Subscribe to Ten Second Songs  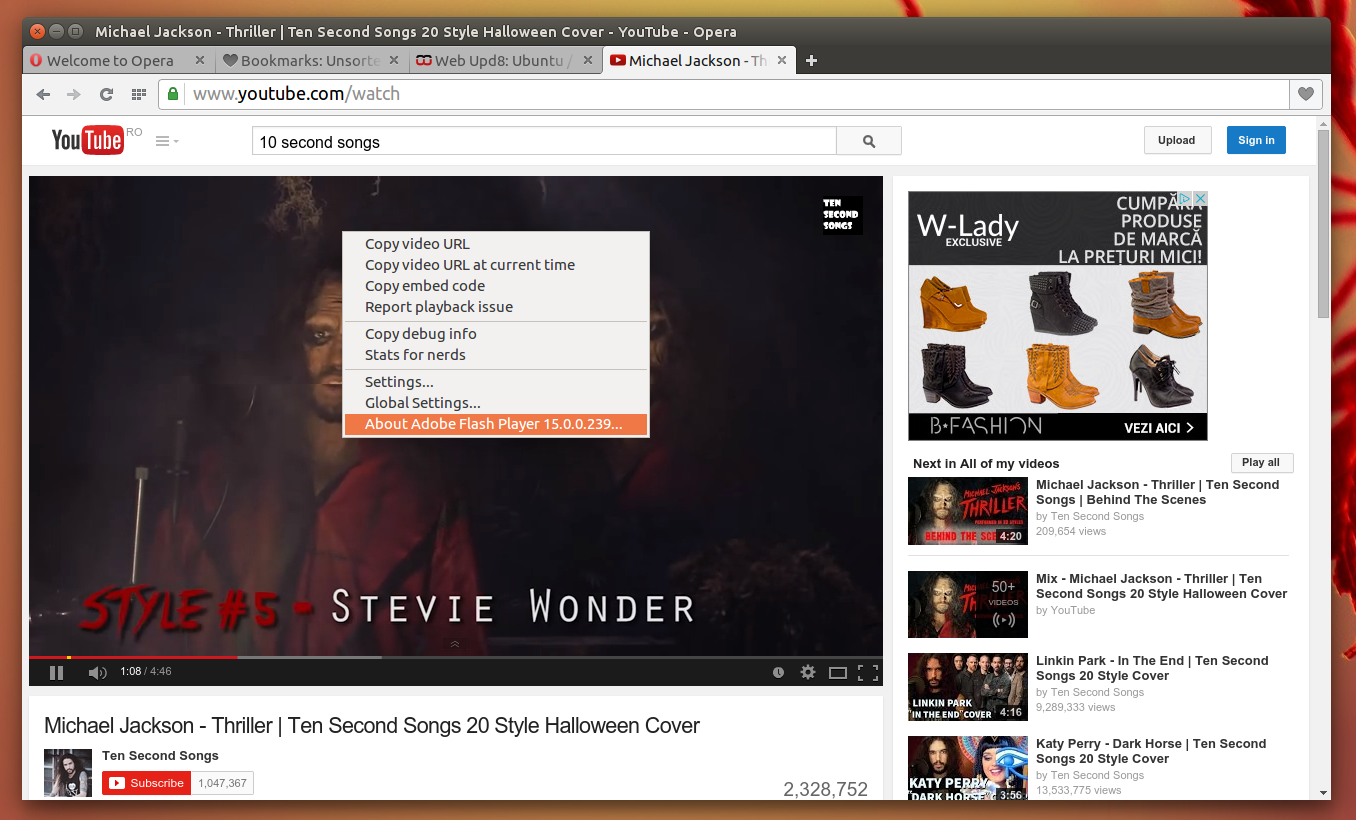coord(146,783)
